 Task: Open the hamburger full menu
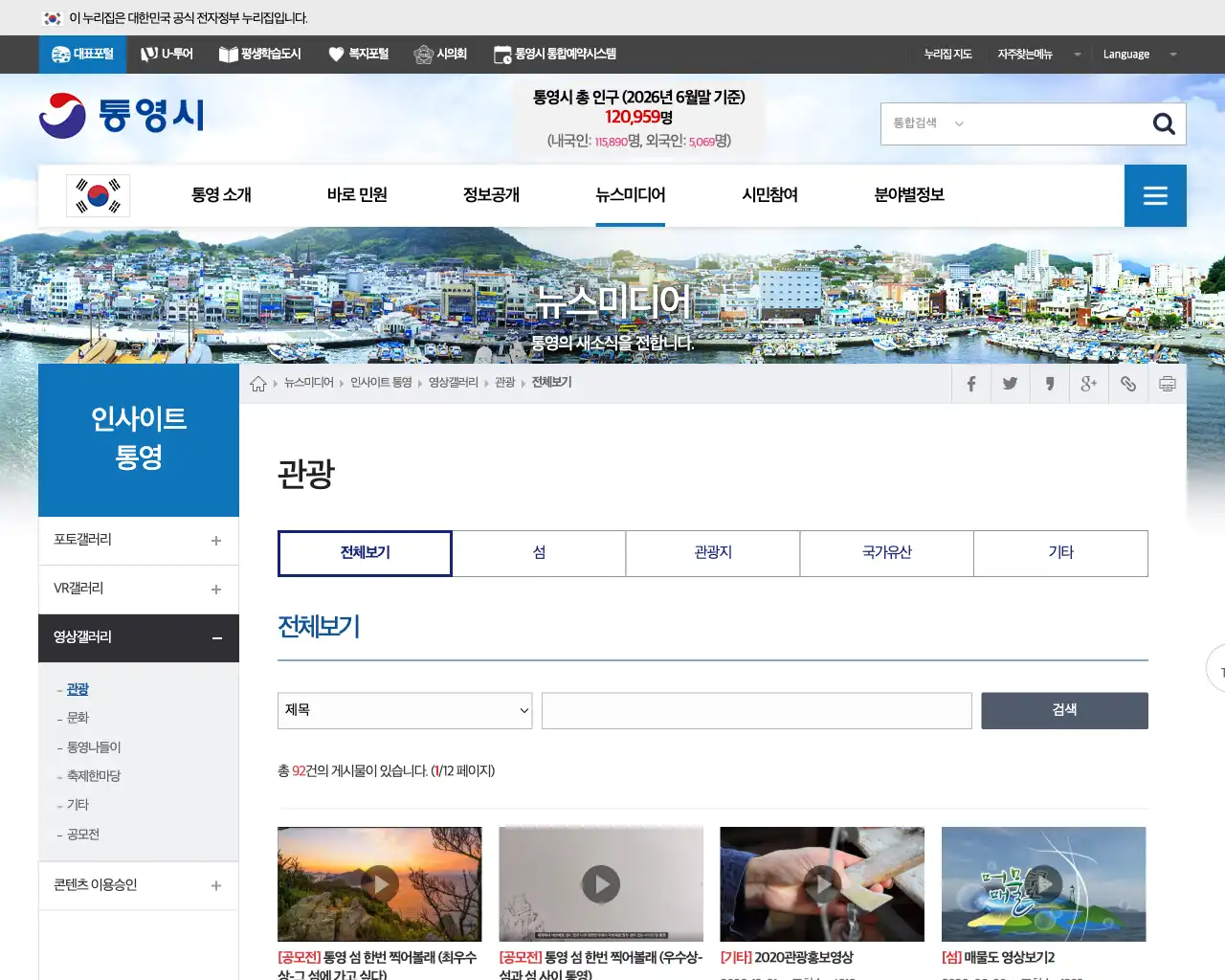(1155, 195)
